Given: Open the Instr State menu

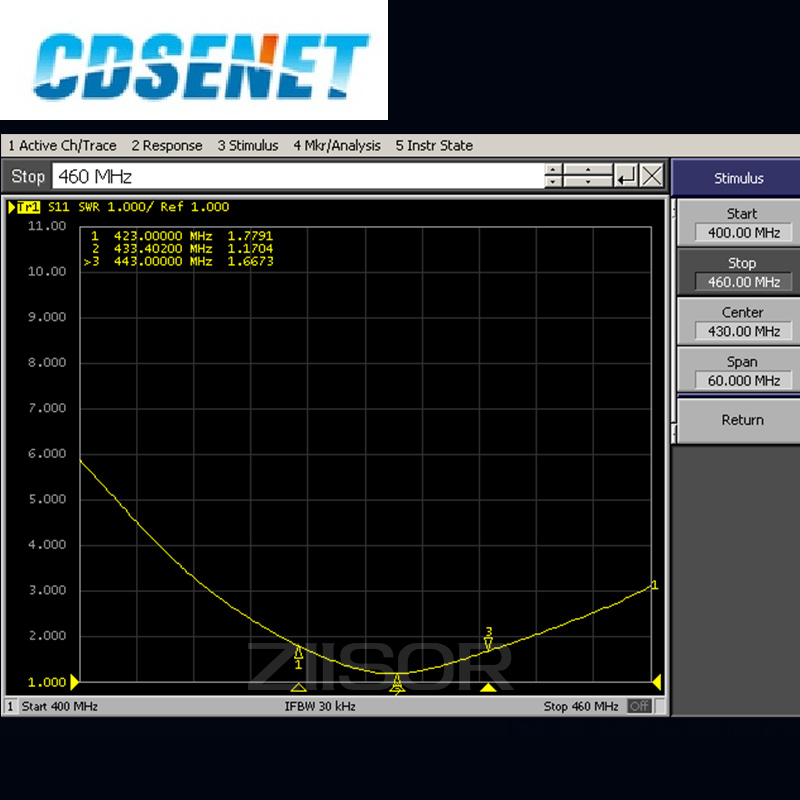Looking at the screenshot, I should (x=434, y=146).
